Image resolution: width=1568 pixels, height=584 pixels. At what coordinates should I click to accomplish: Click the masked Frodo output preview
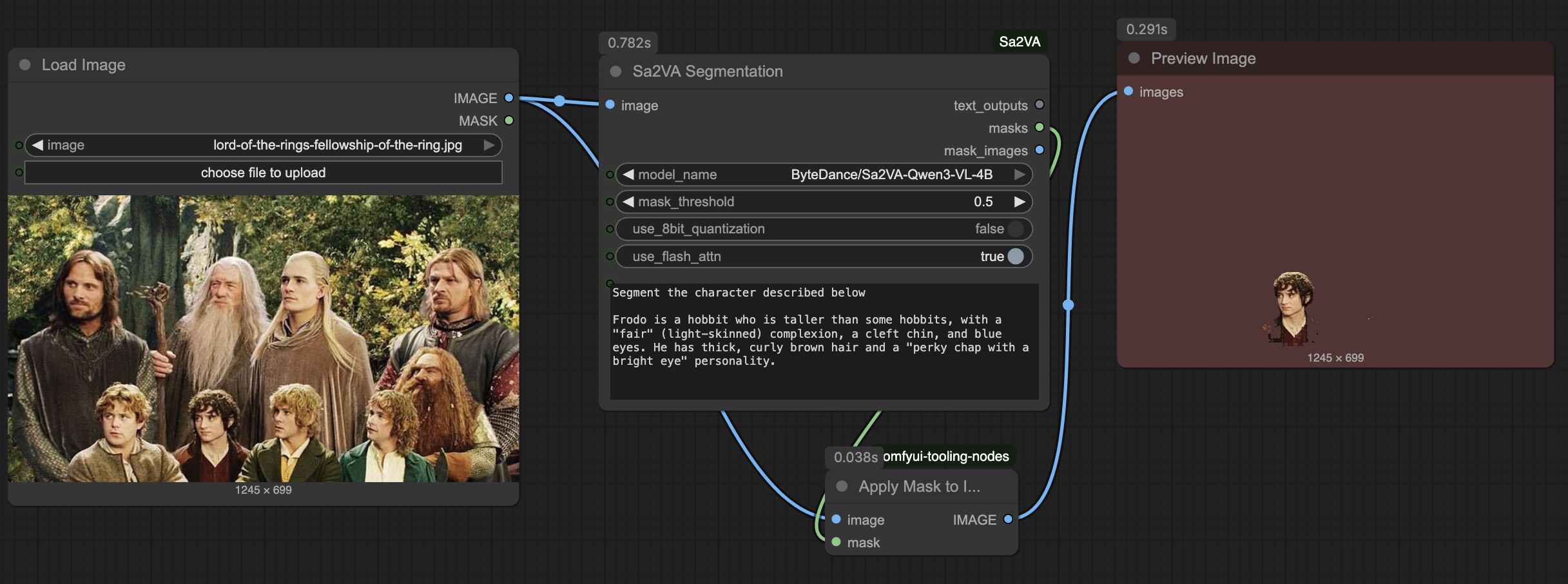1292,308
